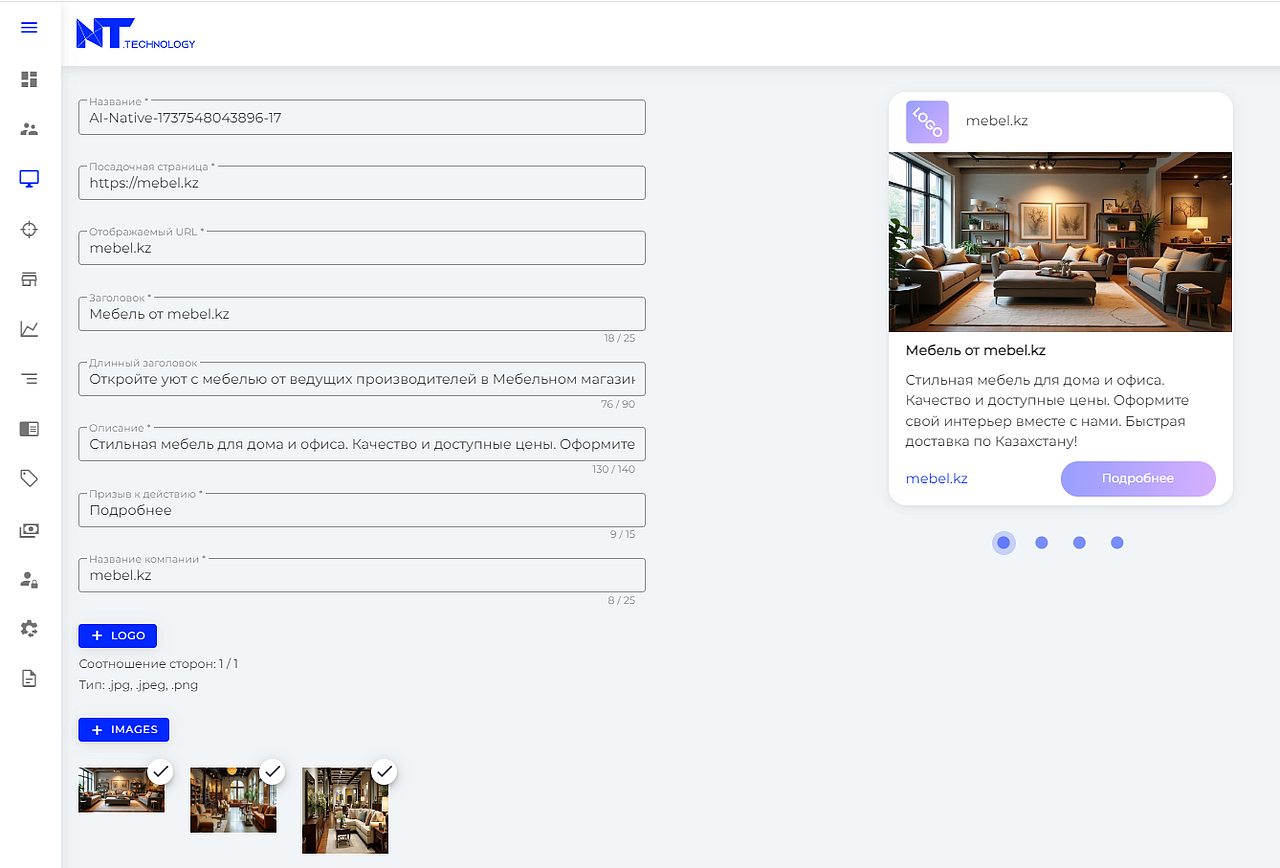1280x868 pixels.
Task: Open the storefront icon in sidebar
Action: 29,279
